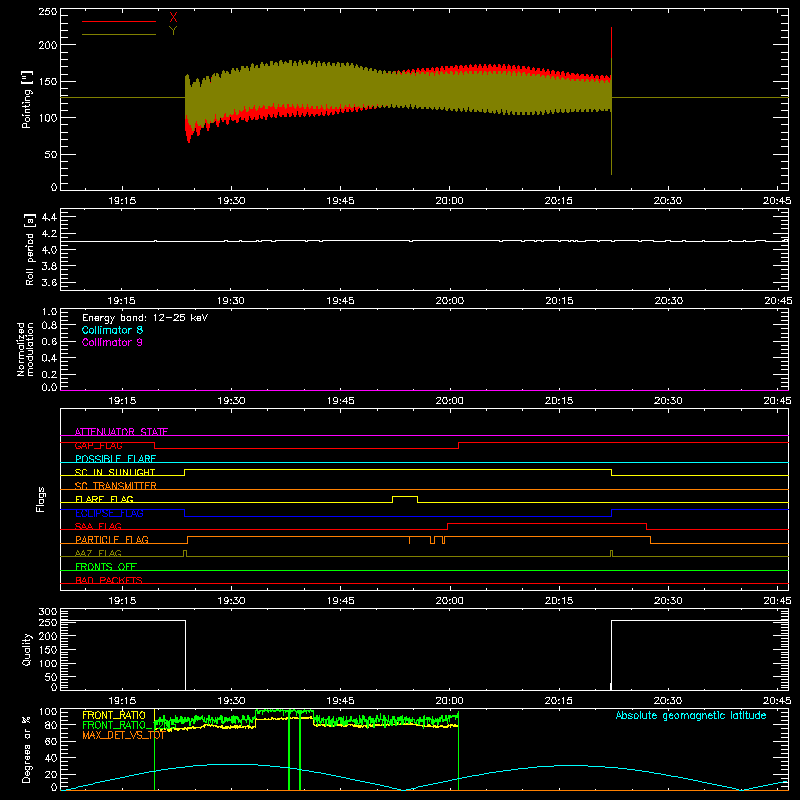The width and height of the screenshot is (800, 800).
Task: Click the olive AAZ_FLAG label
Action: (98, 553)
